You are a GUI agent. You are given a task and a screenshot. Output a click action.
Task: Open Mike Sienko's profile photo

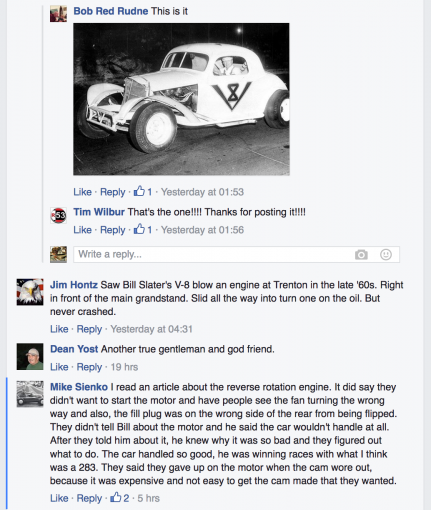30,394
